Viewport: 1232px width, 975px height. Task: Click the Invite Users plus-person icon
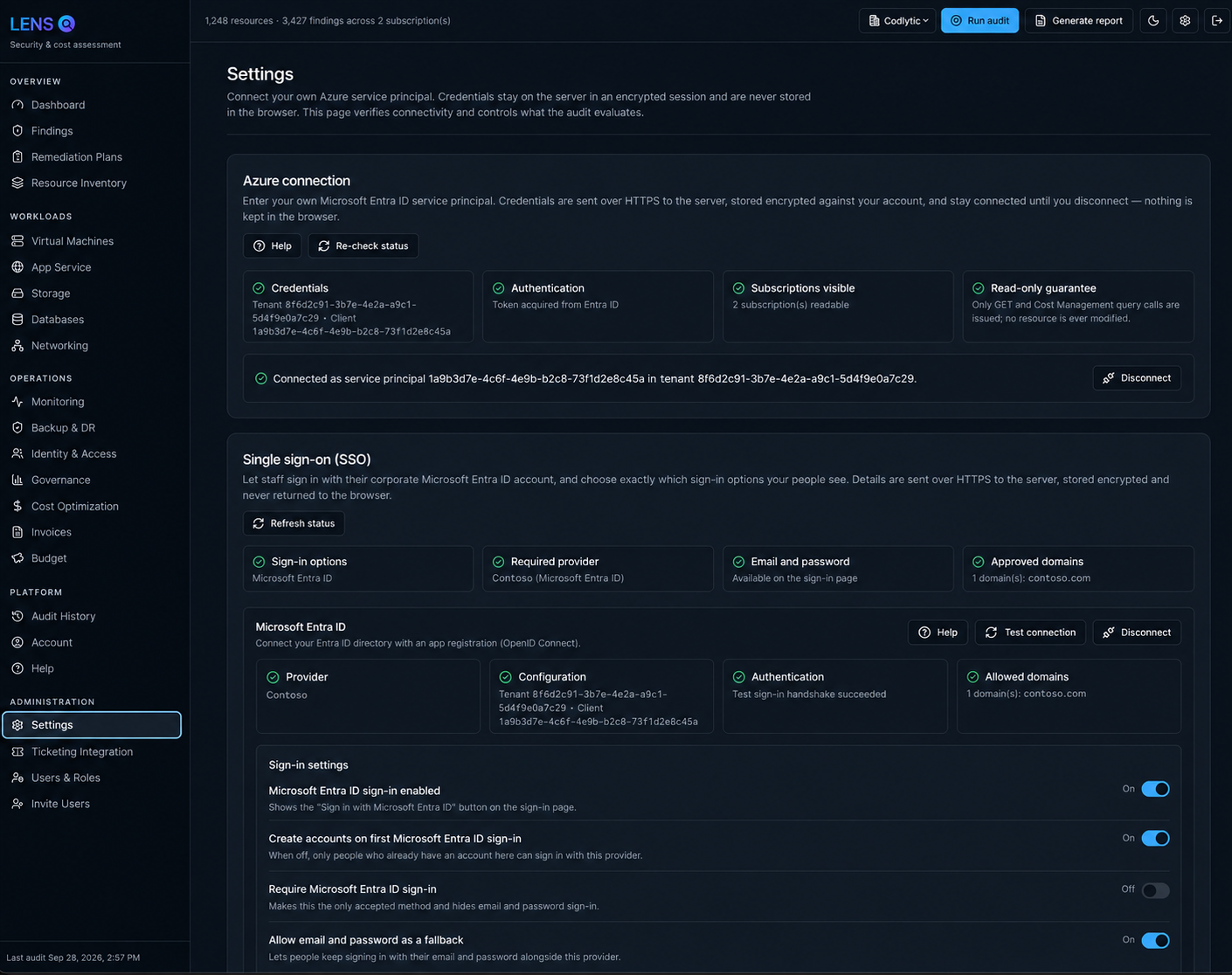point(17,805)
